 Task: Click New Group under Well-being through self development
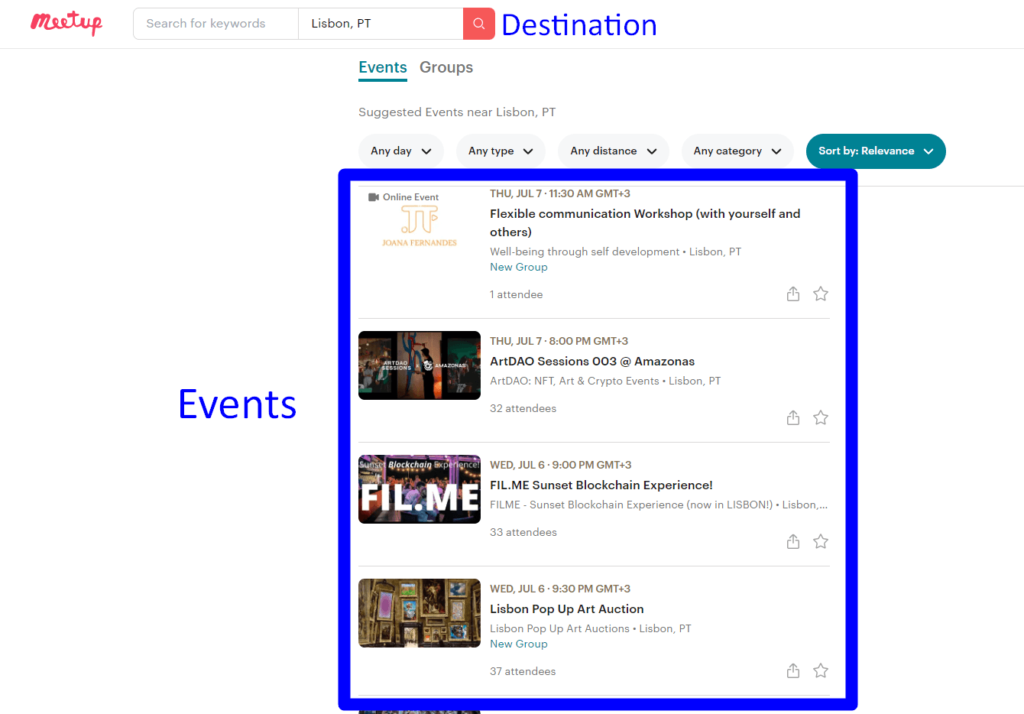(x=519, y=267)
